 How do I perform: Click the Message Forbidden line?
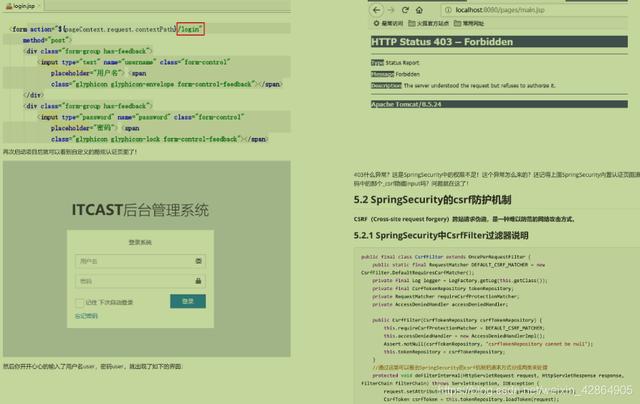[395, 74]
